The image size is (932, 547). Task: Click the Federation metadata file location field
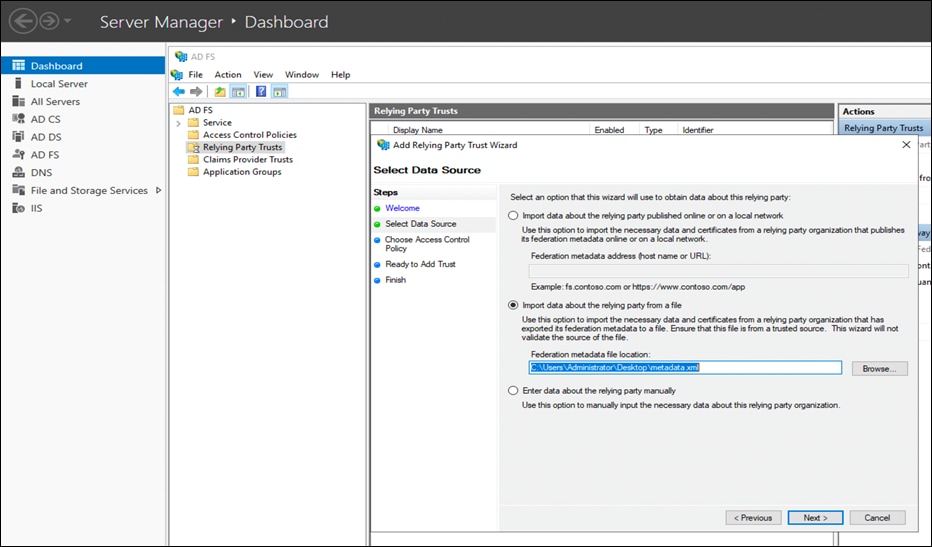[x=685, y=368]
